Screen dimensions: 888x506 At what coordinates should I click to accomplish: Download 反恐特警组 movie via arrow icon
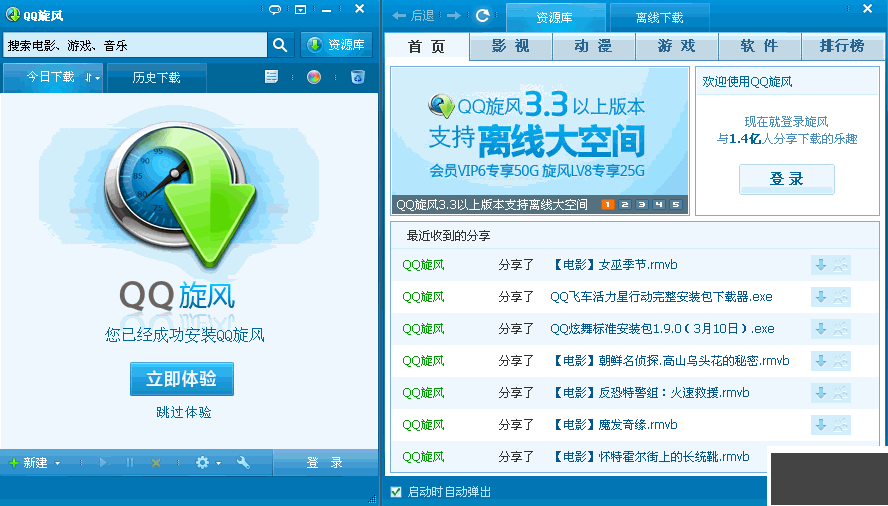[x=821, y=393]
